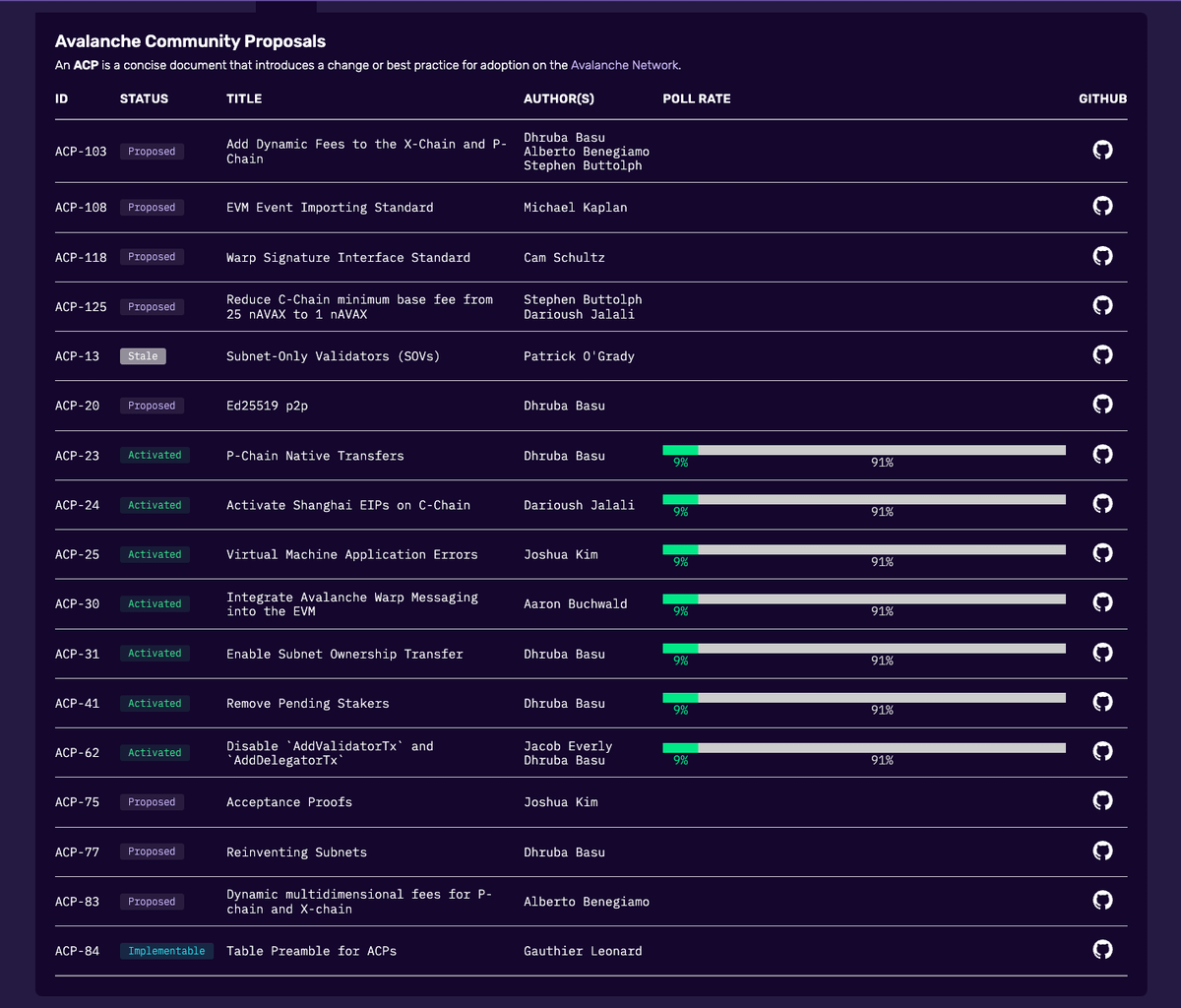Select title 'Table Preamble for ACPs'
Screen dimensions: 1181x1008
[x=312, y=951]
